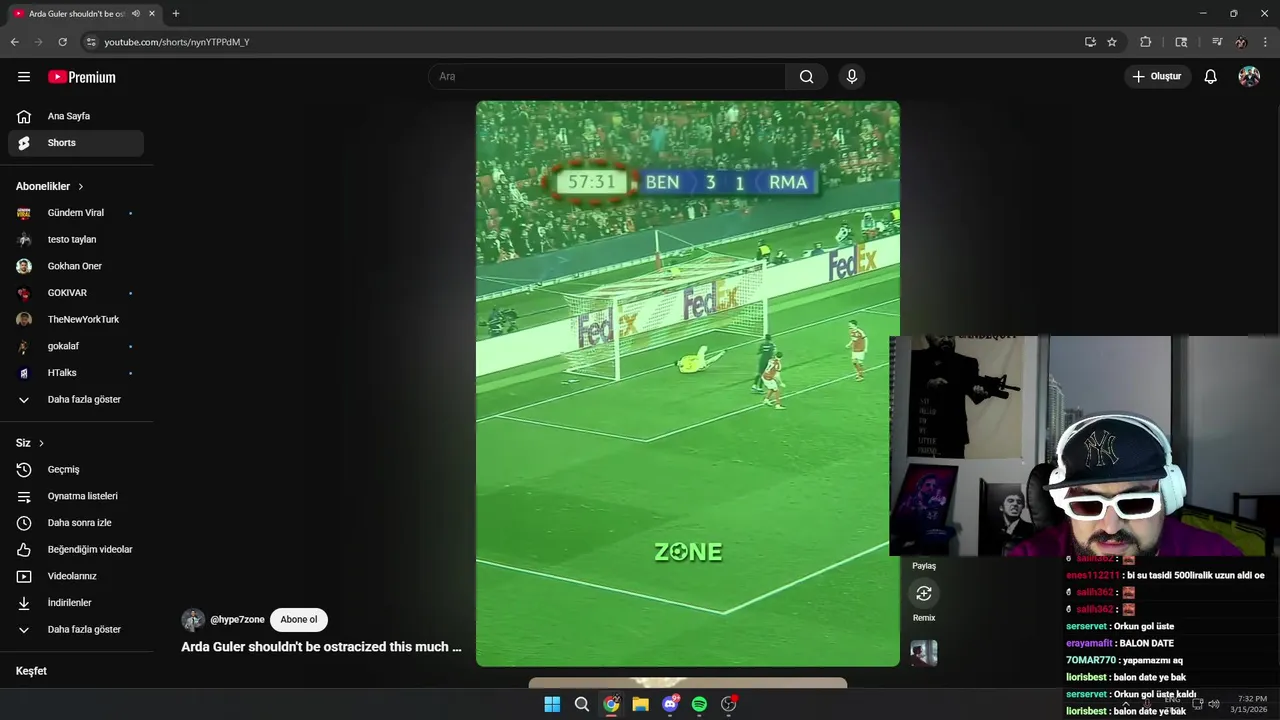Open the Windows Start menu
Image resolution: width=1280 pixels, height=720 pixels.
pos(552,704)
